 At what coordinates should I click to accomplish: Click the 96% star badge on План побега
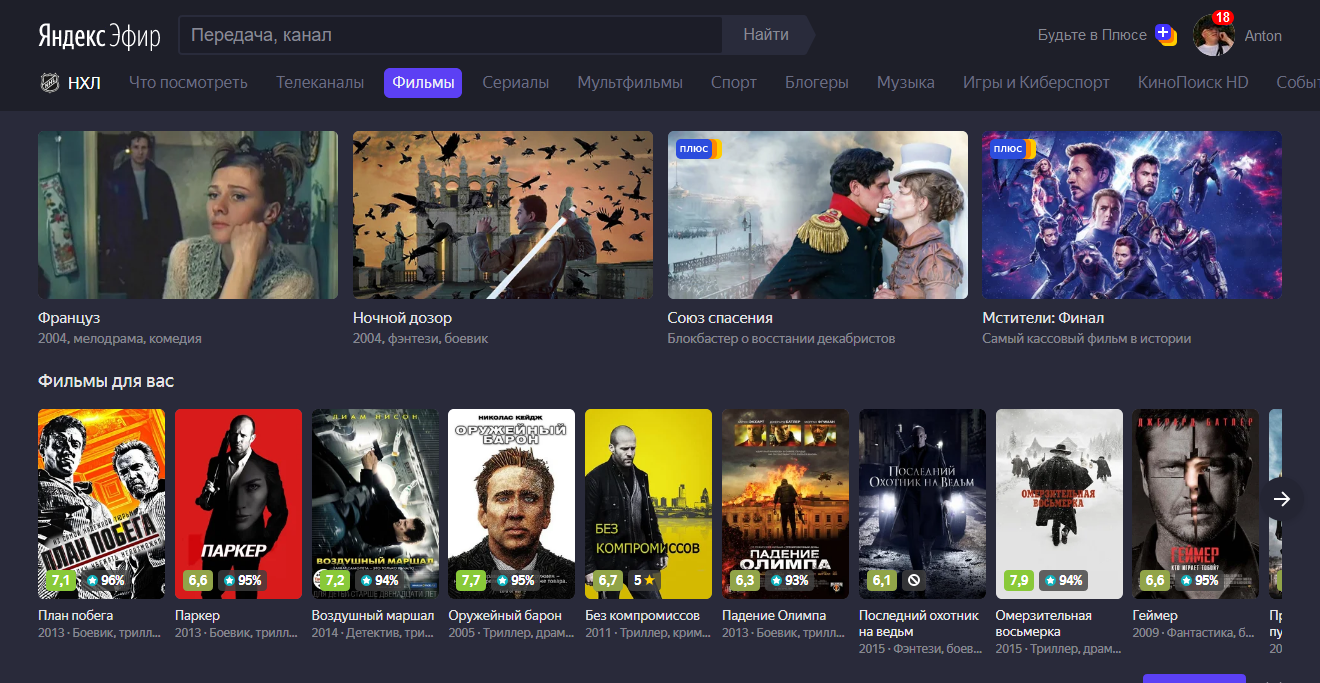pyautogui.click(x=105, y=580)
